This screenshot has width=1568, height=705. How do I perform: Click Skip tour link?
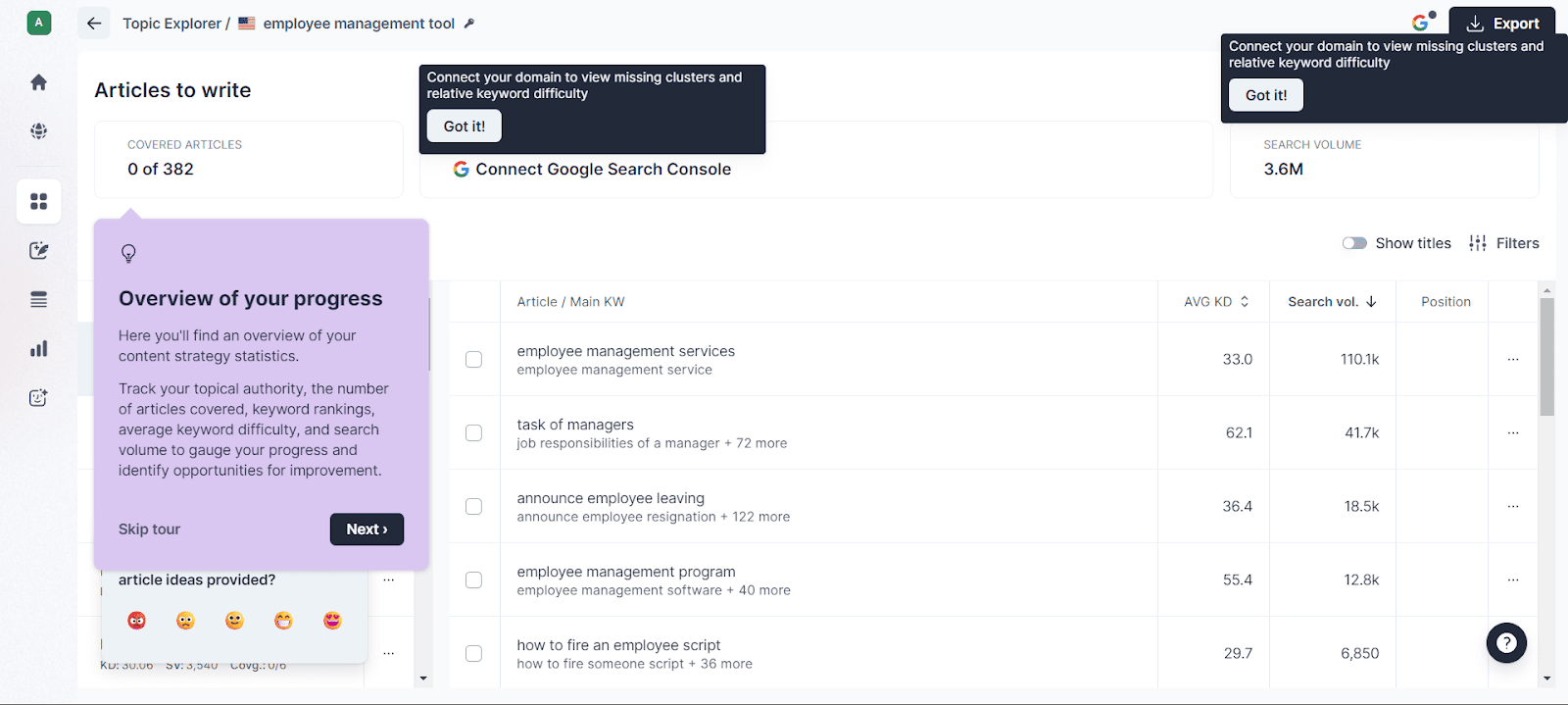pyautogui.click(x=149, y=529)
